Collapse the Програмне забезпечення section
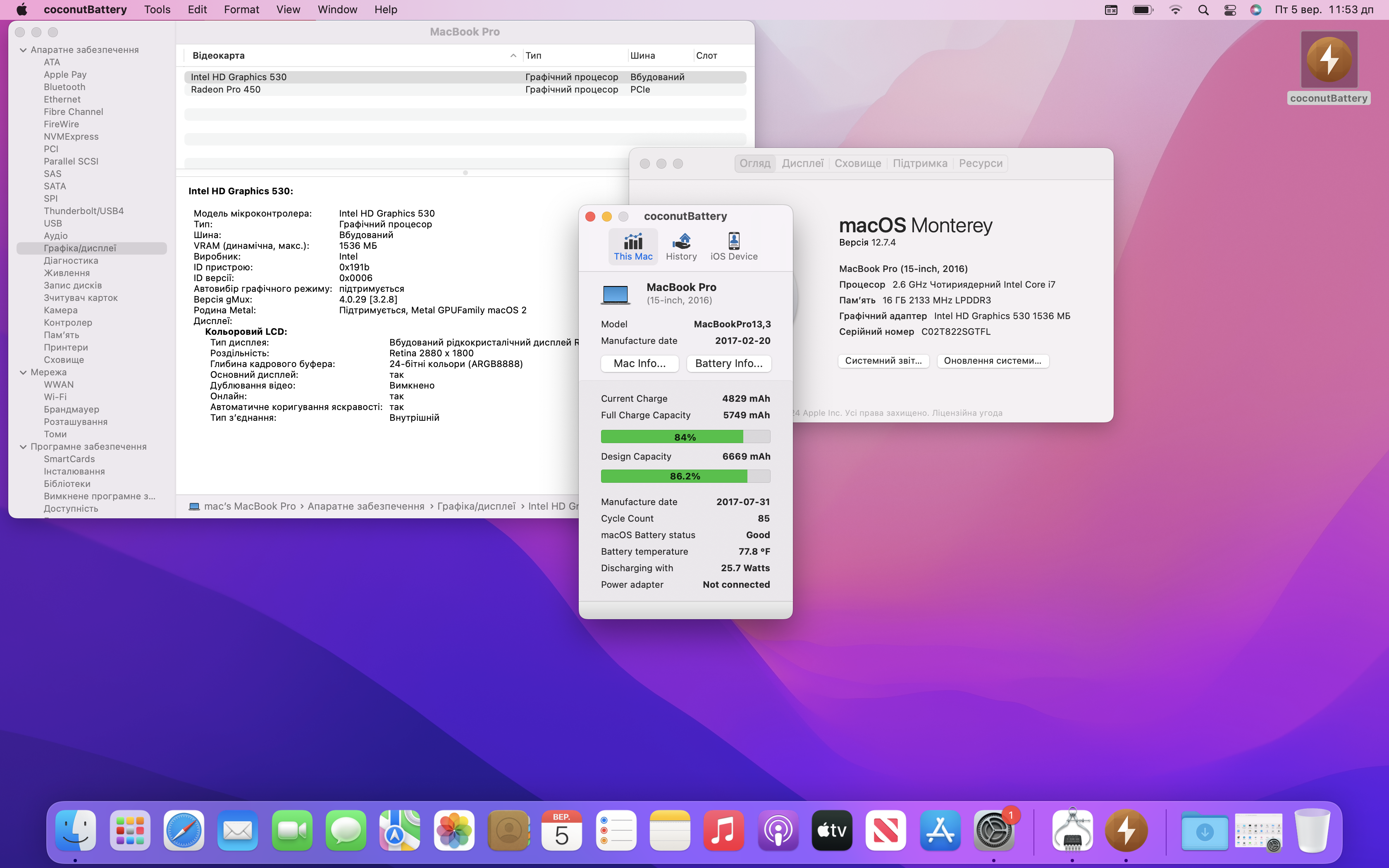This screenshot has height=868, width=1389. (x=23, y=447)
